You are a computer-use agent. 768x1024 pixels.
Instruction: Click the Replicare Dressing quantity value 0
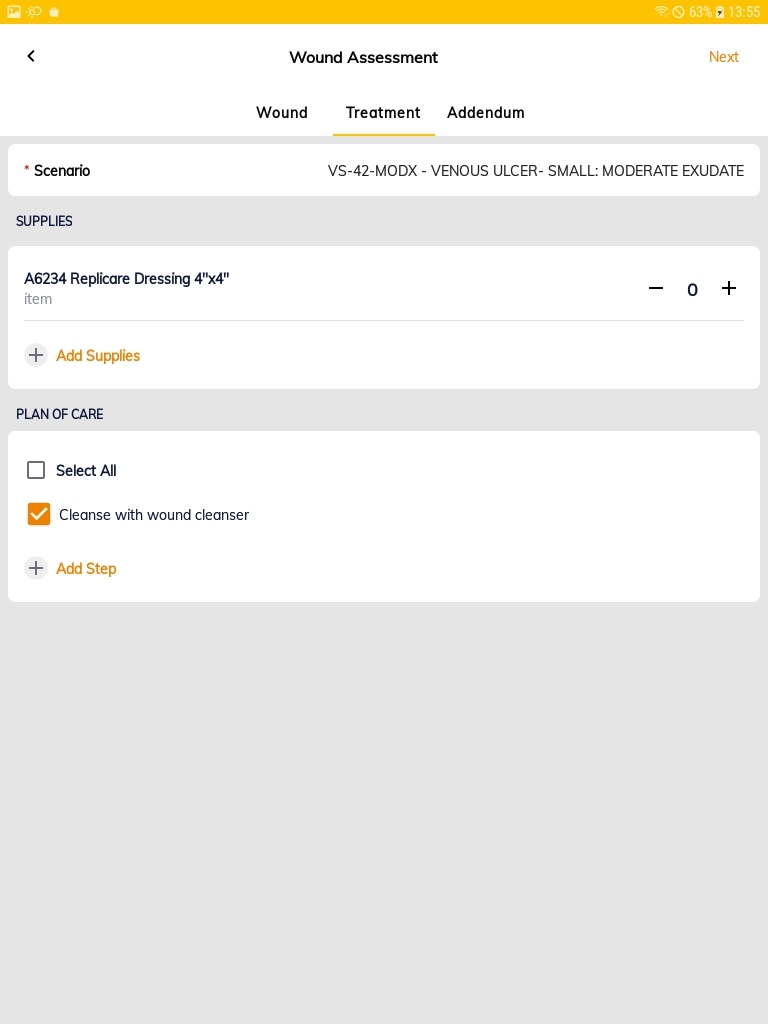tap(692, 289)
